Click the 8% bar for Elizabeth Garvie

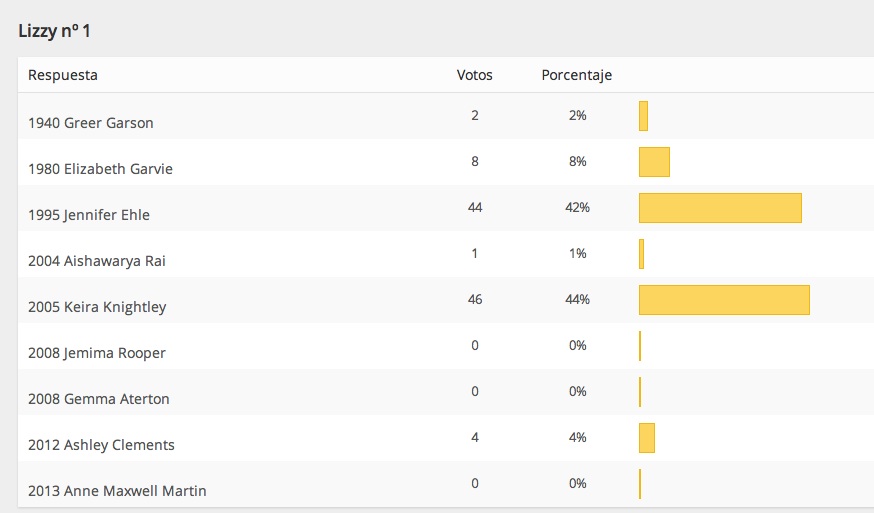point(654,162)
